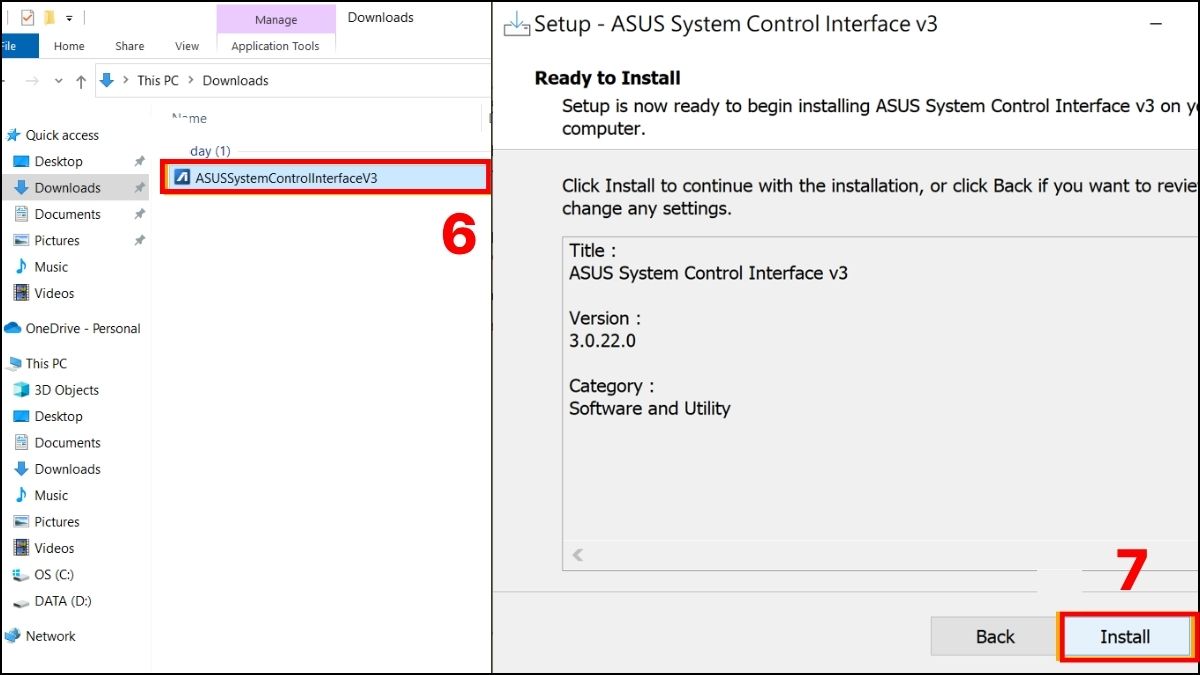The image size is (1200, 675).
Task: Click the 'day (1)' group header
Action: coord(210,151)
